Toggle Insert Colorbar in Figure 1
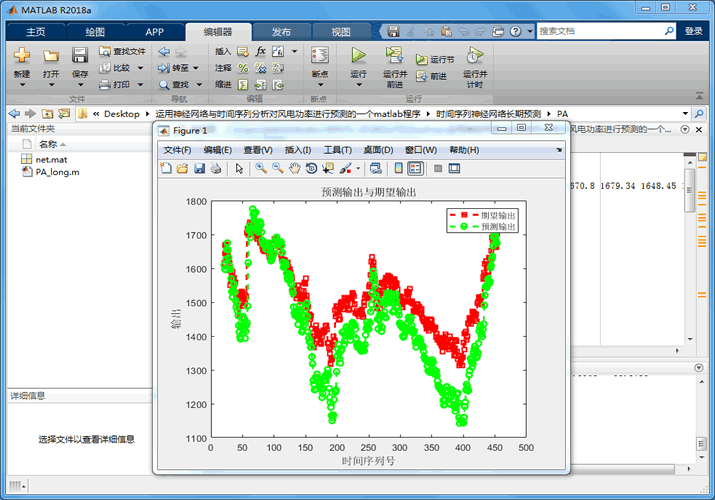Image resolution: width=715 pixels, height=500 pixels. point(398,169)
